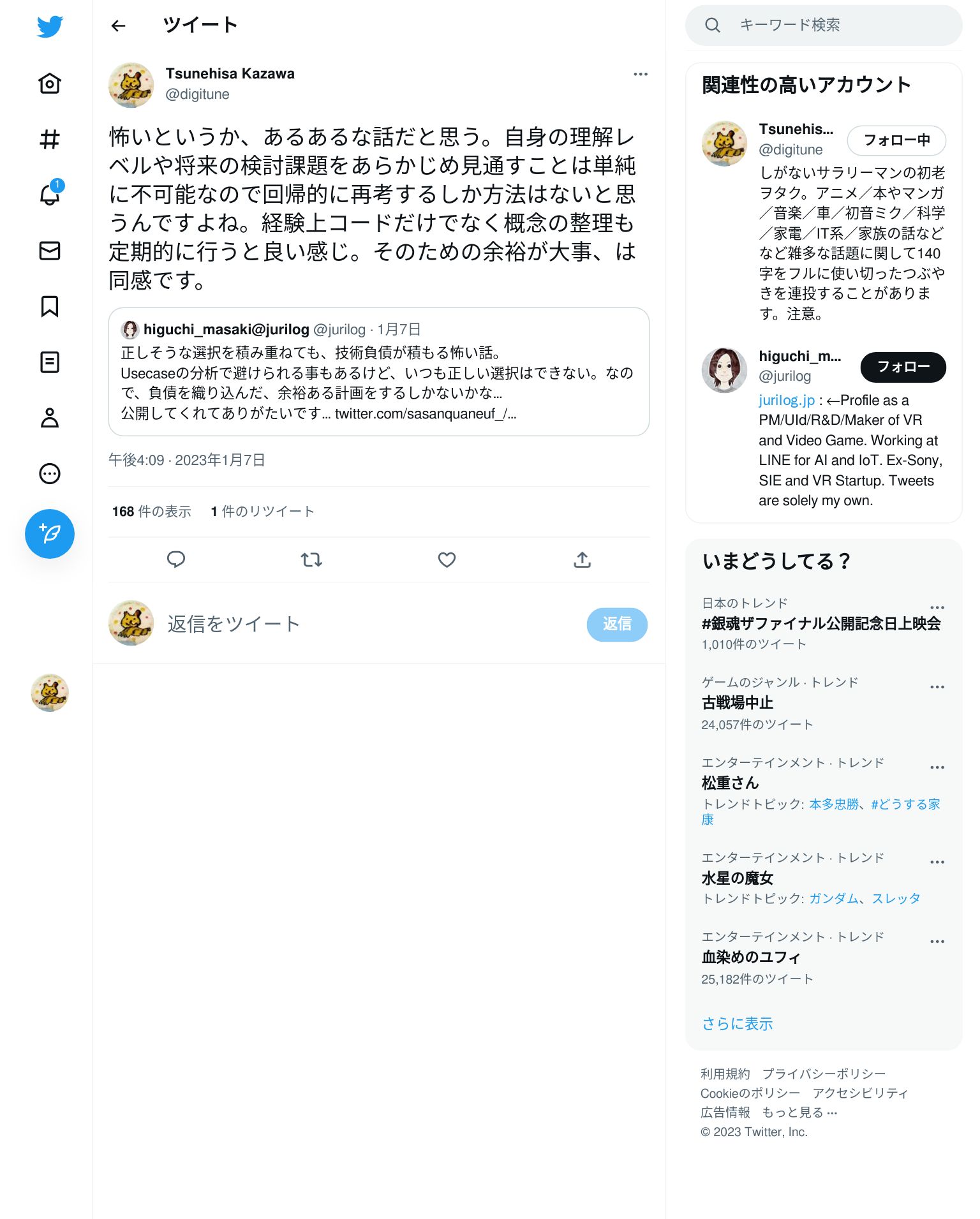
Task: Open notifications bell with badge
Action: [x=50, y=194]
